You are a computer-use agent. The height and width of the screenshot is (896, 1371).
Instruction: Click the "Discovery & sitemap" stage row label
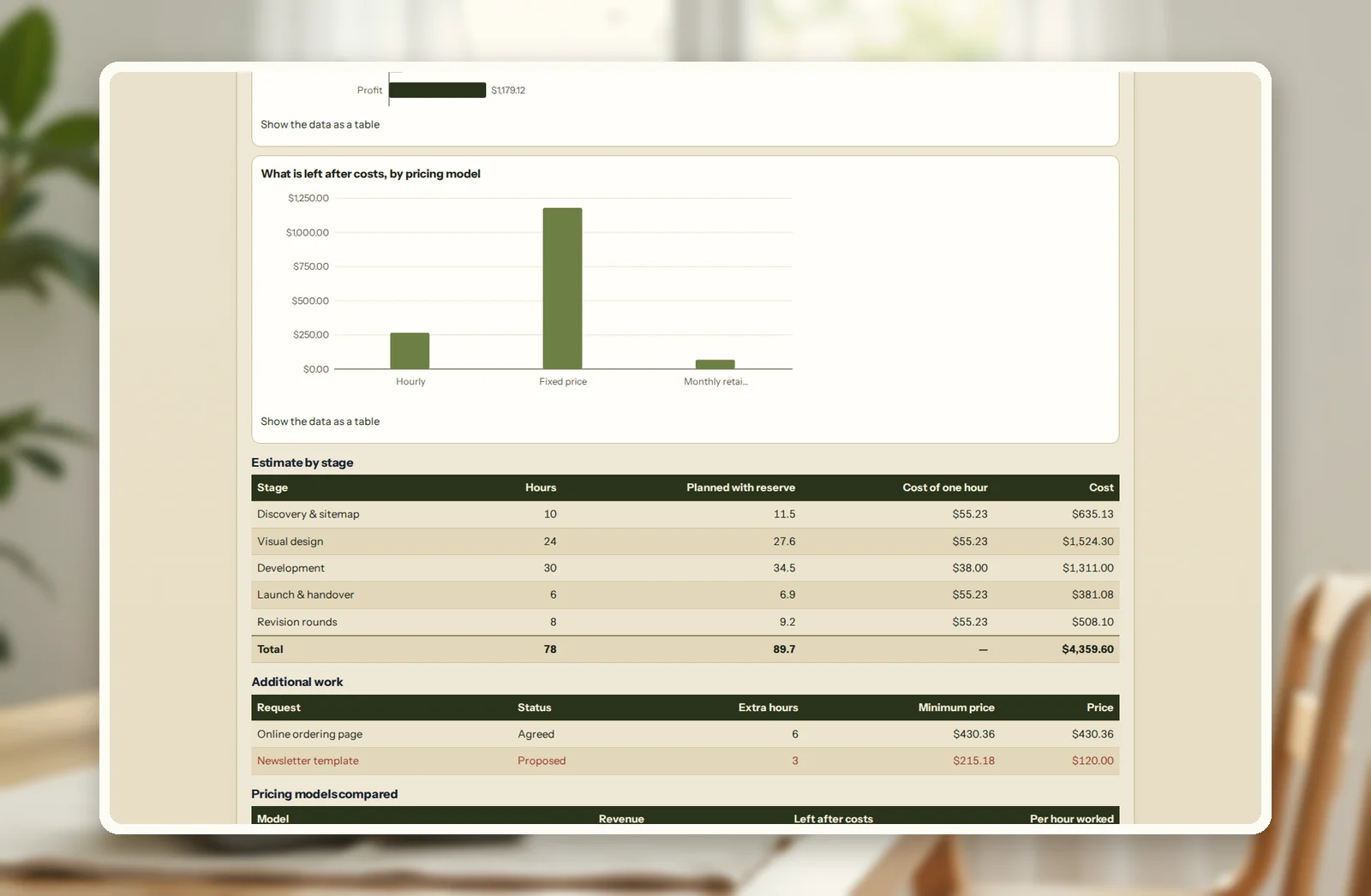[308, 514]
